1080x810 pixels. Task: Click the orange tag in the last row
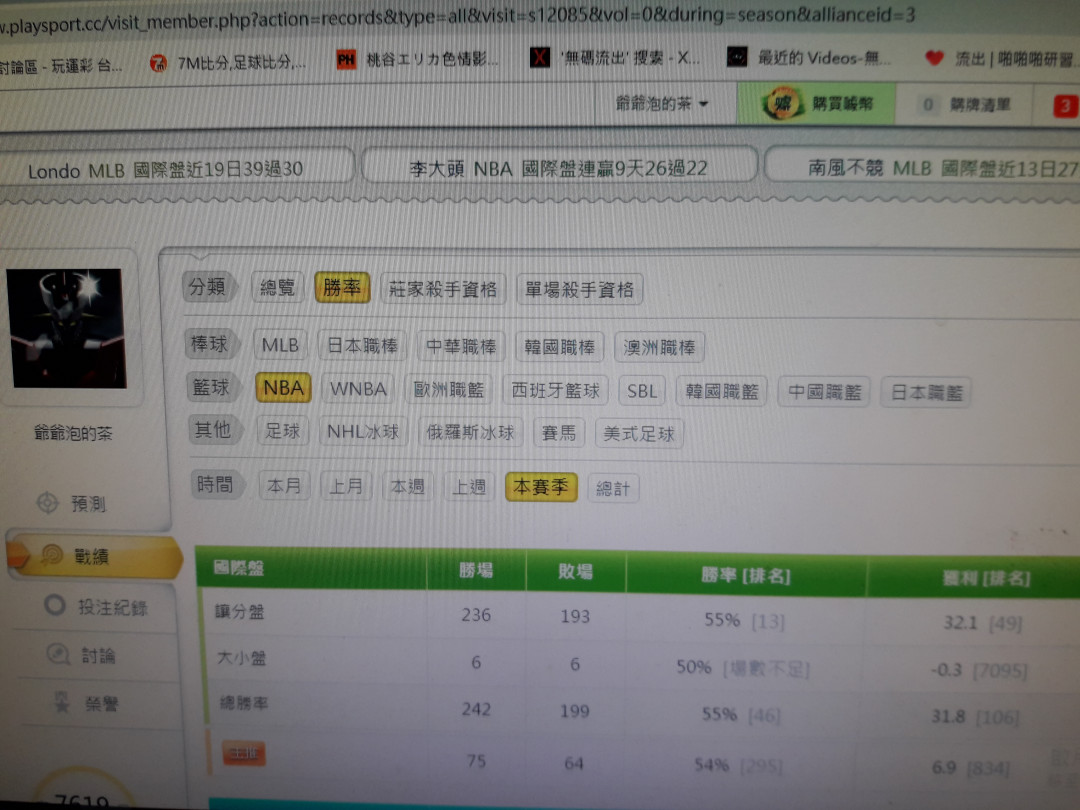coord(244,754)
